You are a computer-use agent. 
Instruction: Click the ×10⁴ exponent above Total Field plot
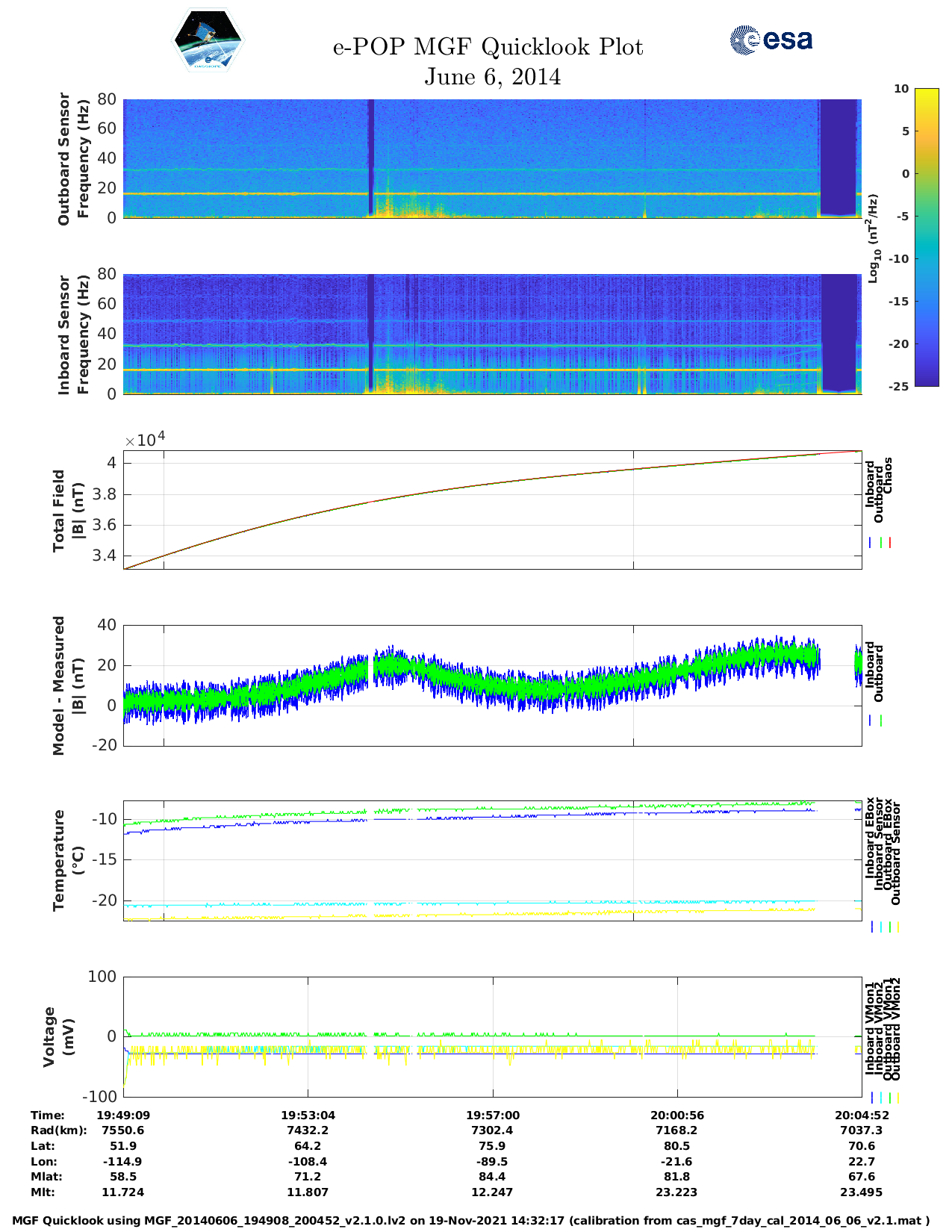(x=144, y=440)
